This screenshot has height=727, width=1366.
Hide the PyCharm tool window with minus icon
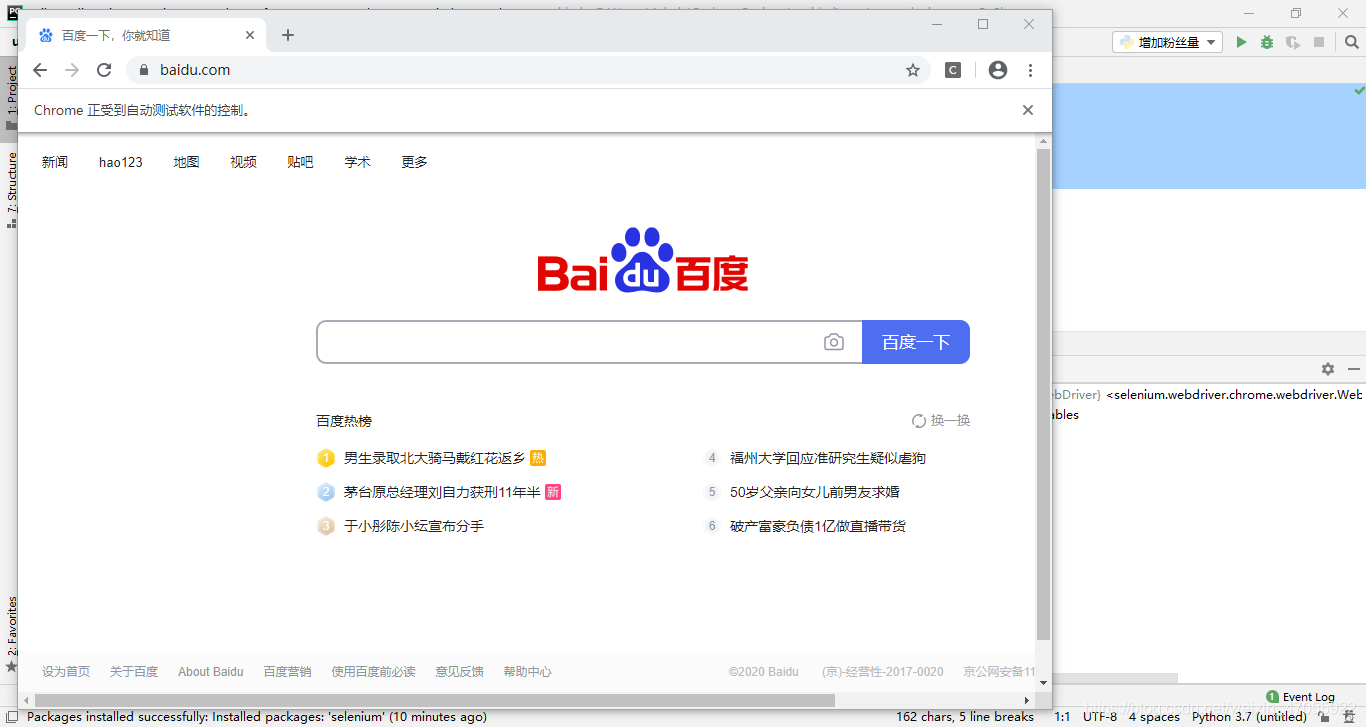[x=1354, y=369]
